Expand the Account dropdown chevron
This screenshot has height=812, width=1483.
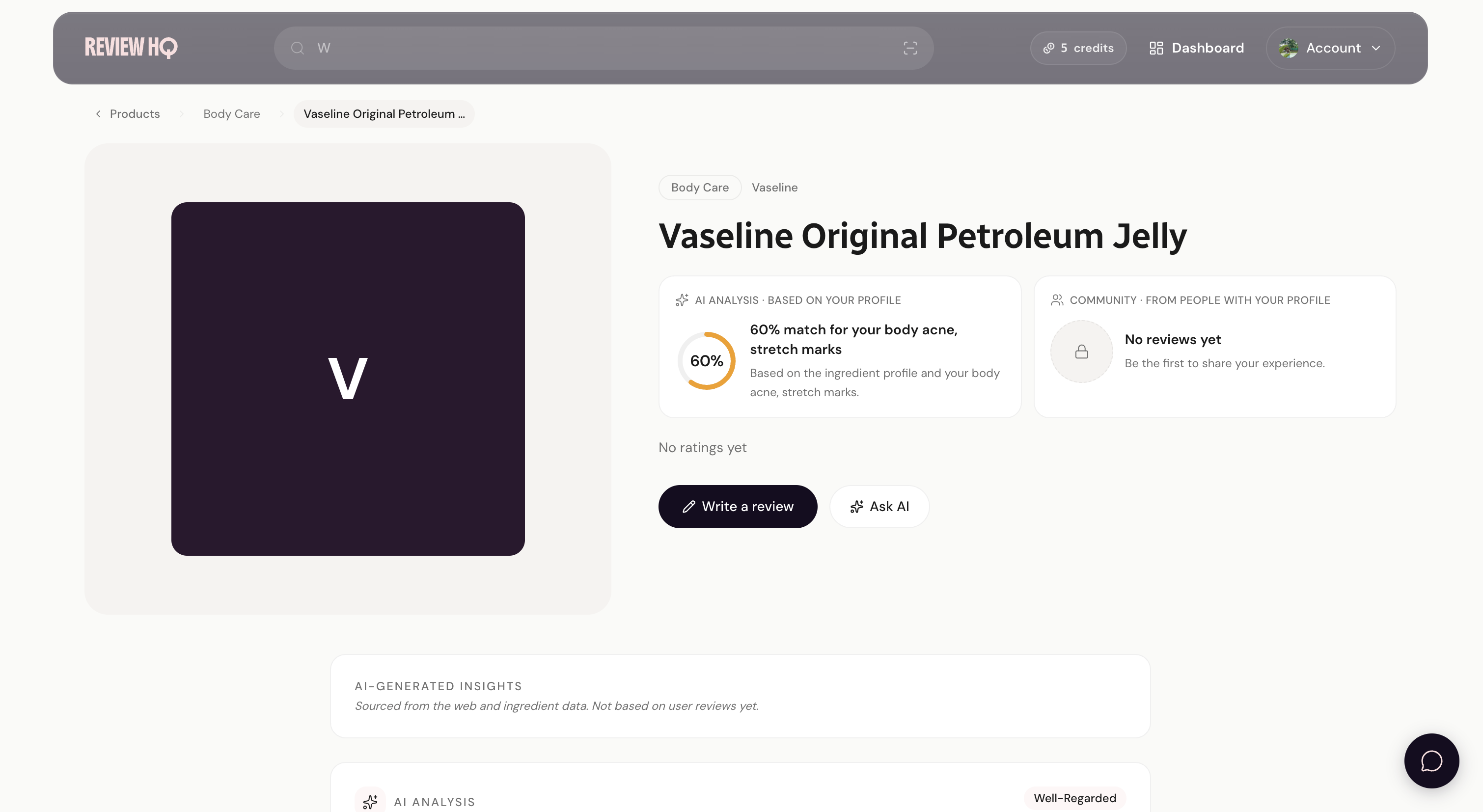[x=1376, y=48]
